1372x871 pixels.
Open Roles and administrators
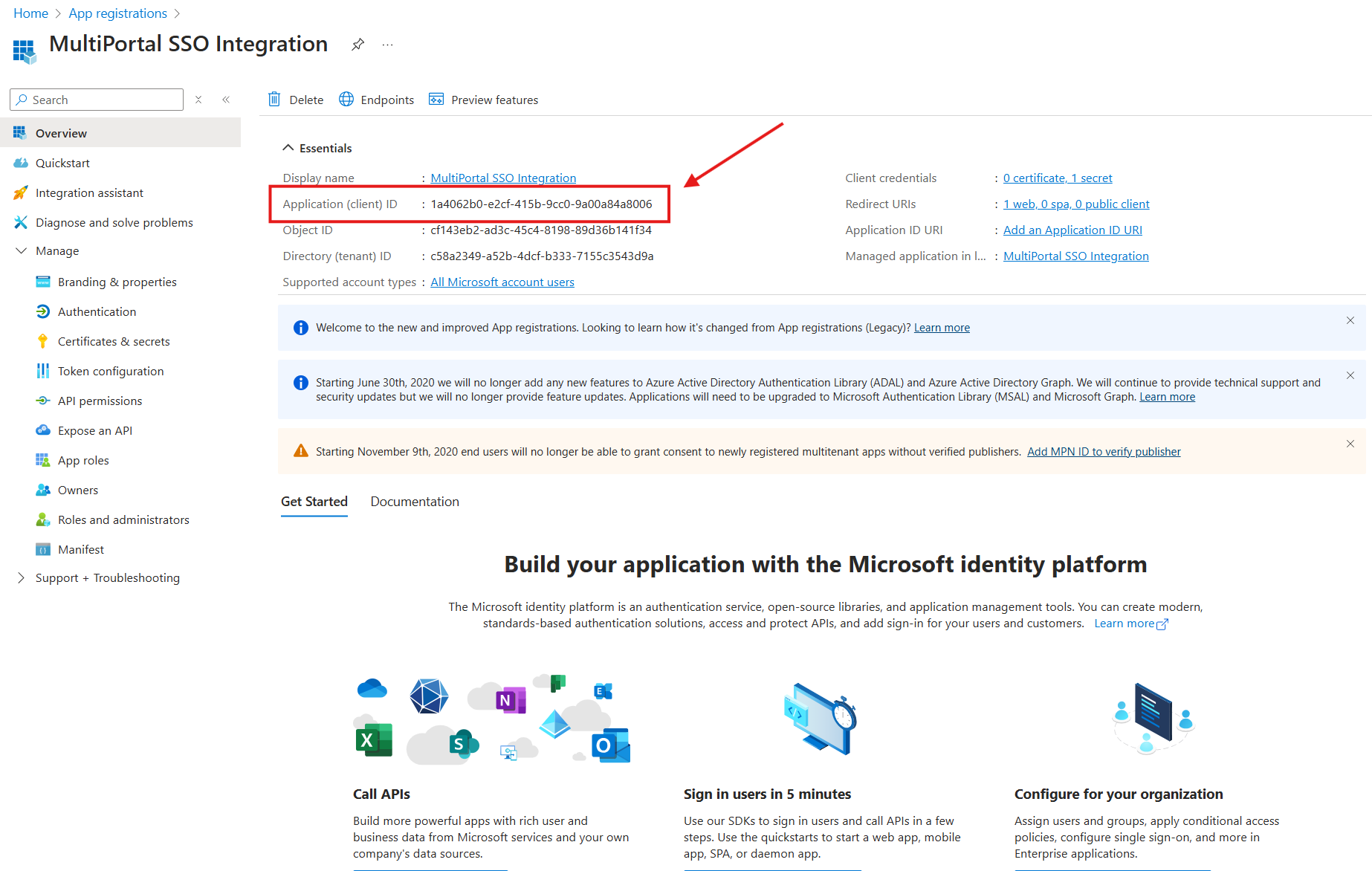point(123,519)
